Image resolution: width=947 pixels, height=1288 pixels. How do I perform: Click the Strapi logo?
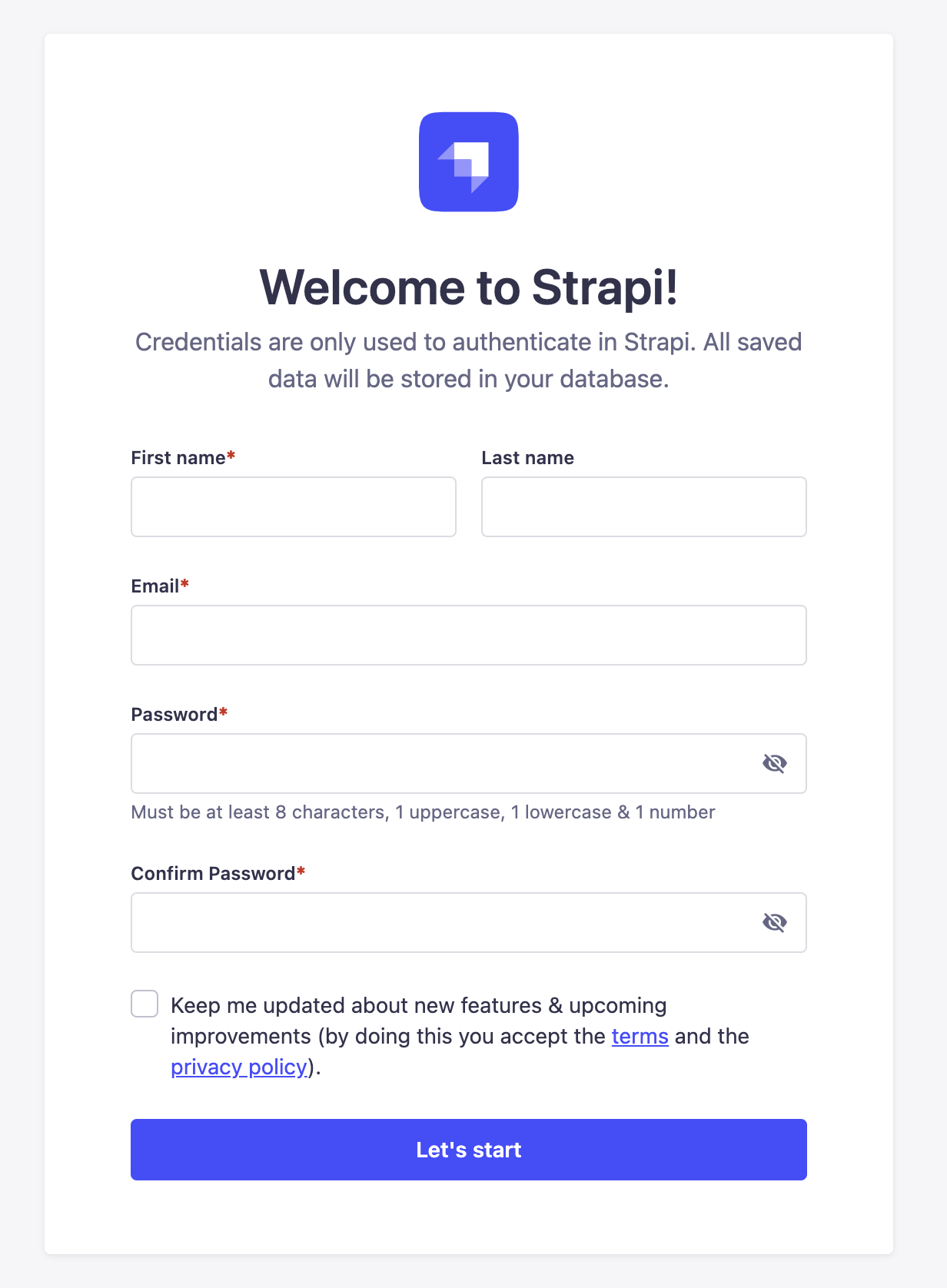(469, 162)
